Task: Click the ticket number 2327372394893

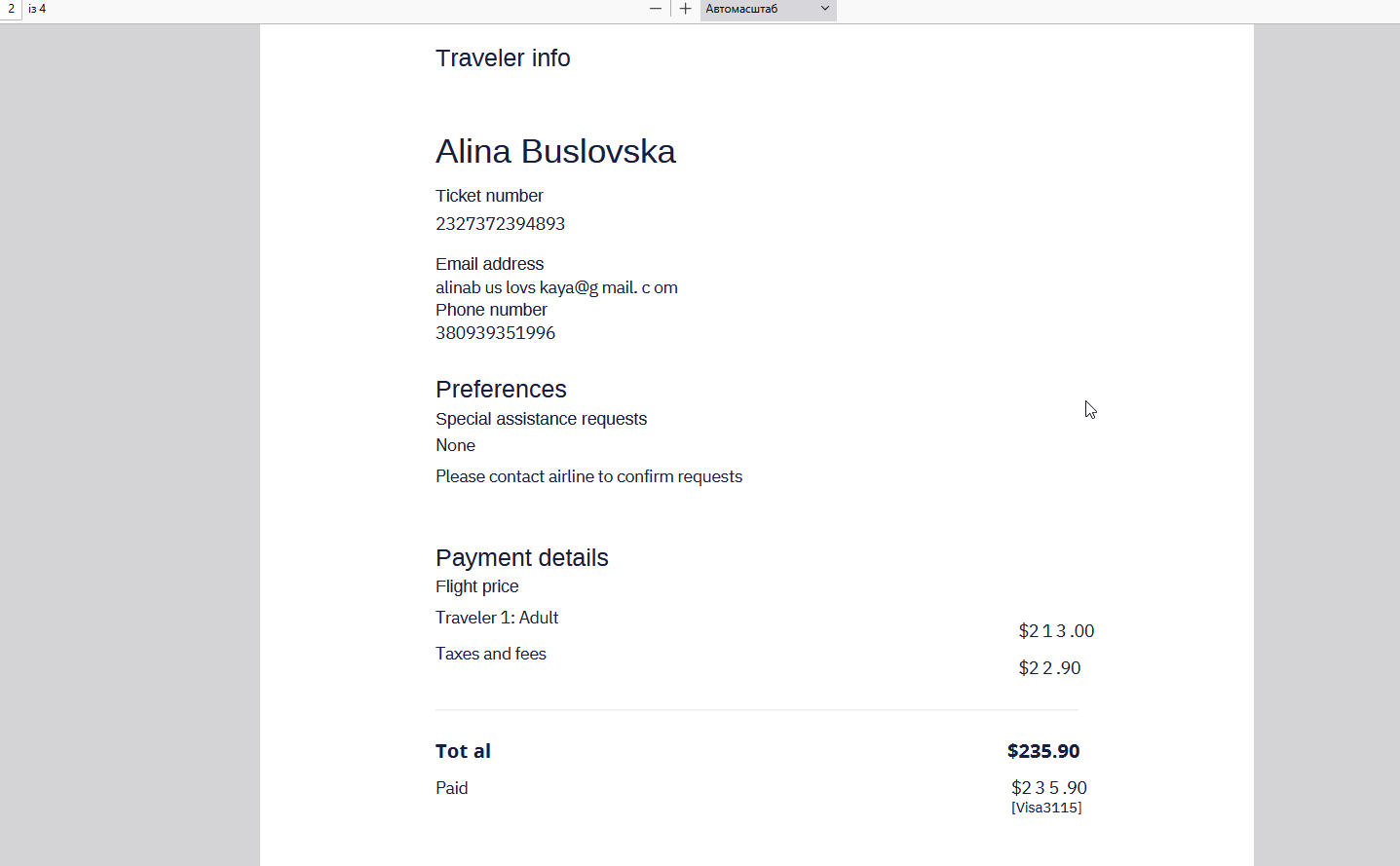Action: tap(500, 224)
